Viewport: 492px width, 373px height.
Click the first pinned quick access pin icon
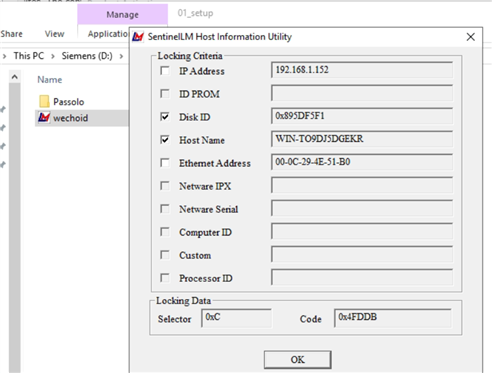pos(3,109)
